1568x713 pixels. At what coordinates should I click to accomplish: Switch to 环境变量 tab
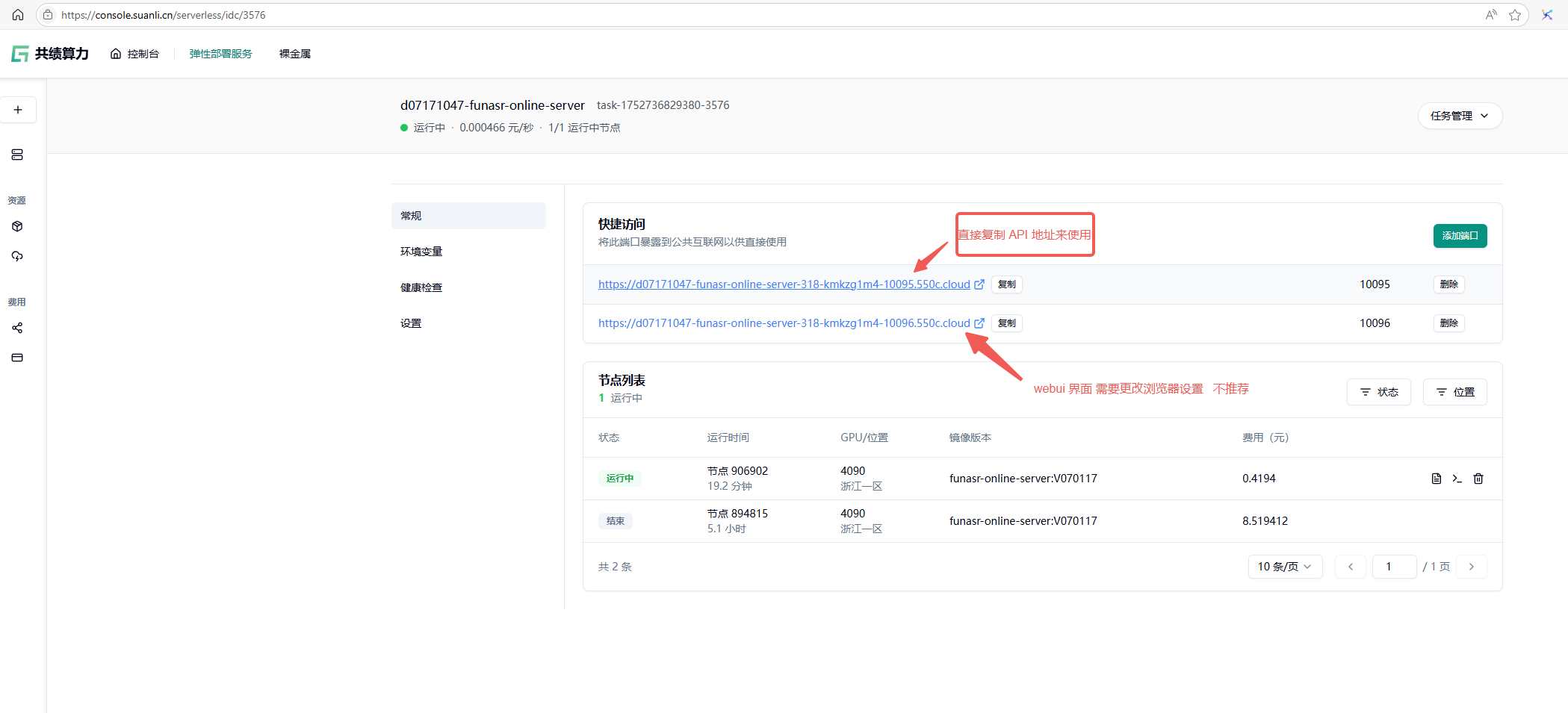(421, 252)
